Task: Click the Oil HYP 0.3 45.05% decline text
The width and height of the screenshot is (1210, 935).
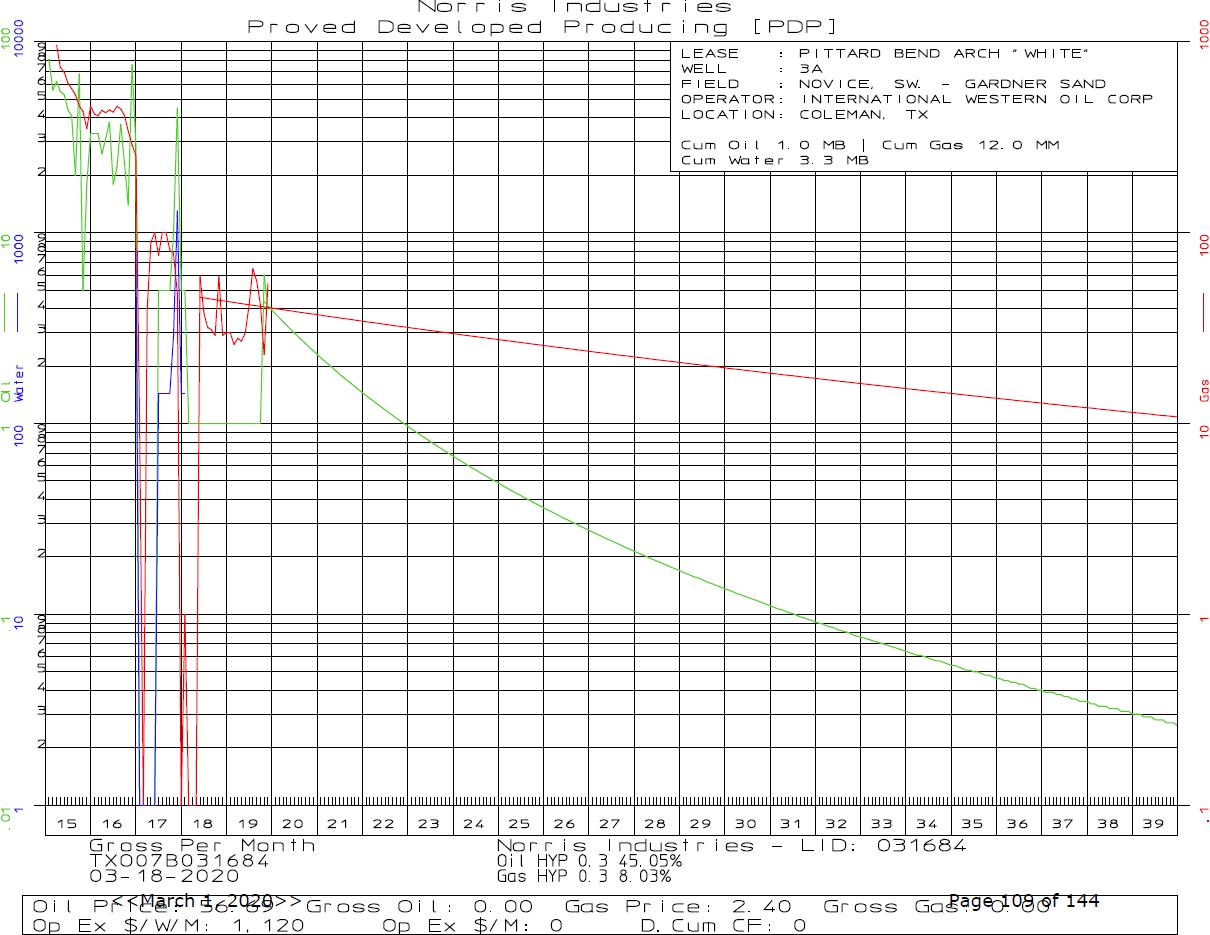Action: pyautogui.click(x=589, y=860)
